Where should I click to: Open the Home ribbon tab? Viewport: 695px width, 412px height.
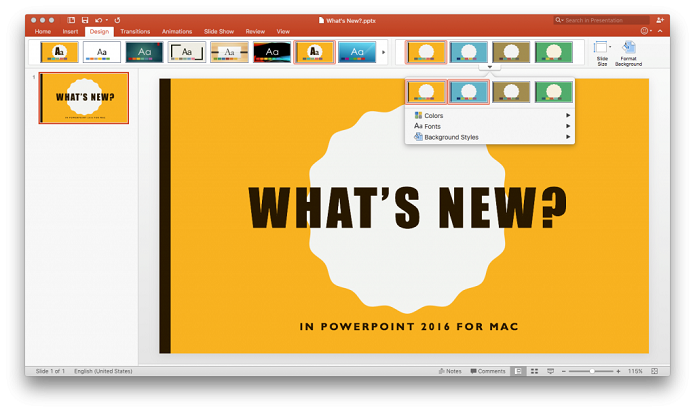pos(43,31)
